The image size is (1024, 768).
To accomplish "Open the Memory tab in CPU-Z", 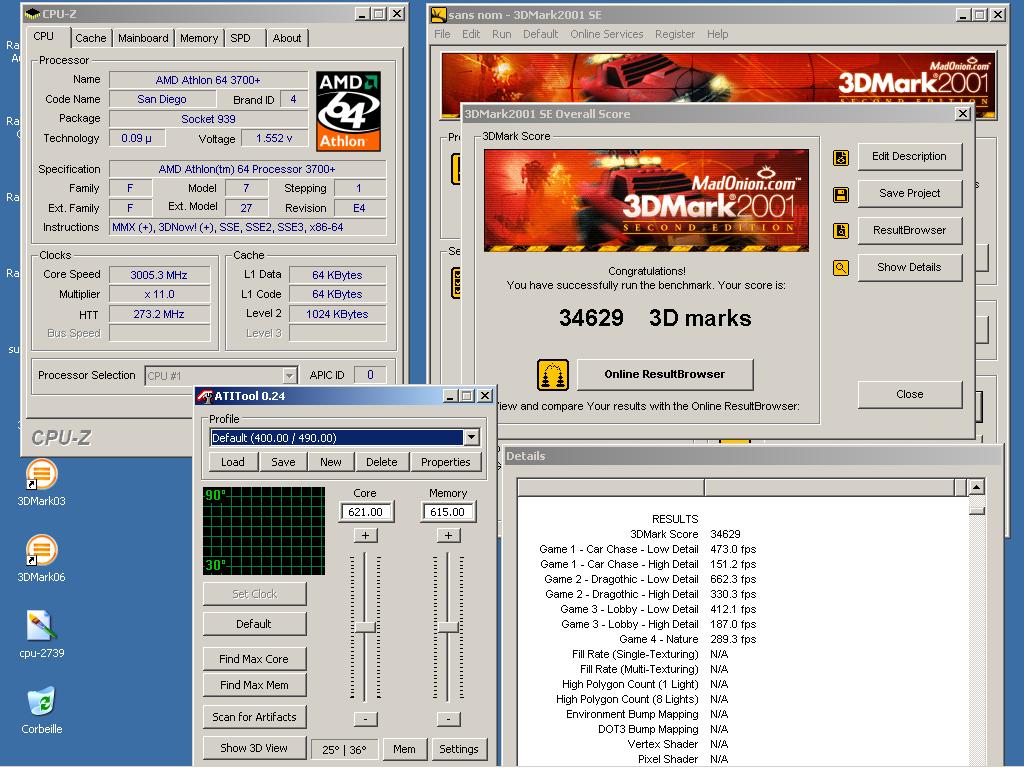I will click(199, 38).
